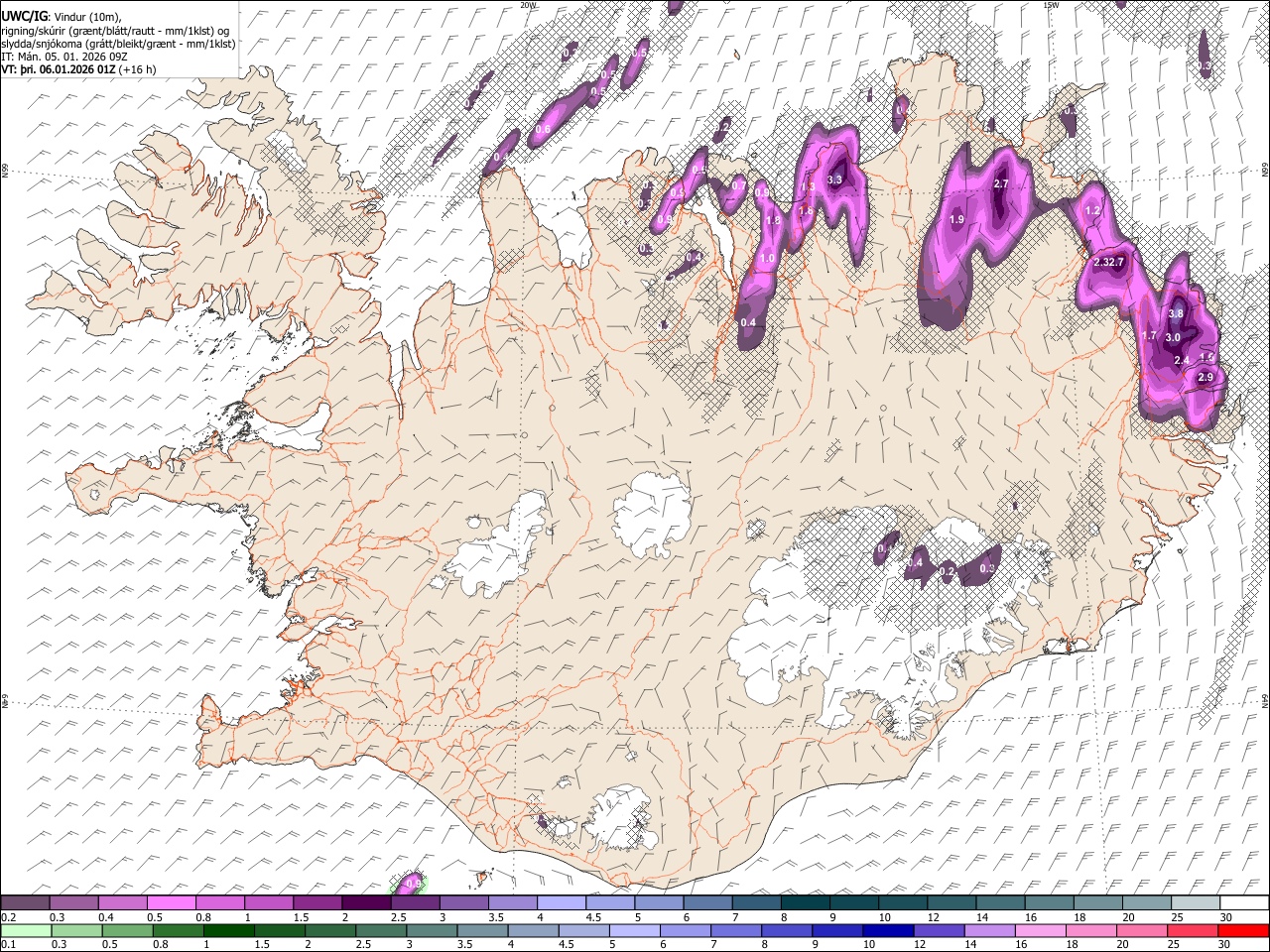This screenshot has height=952, width=1270.
Task: Click the 'IT: Mán. 05. 01. 2026 09Z' line
Action: (65, 57)
